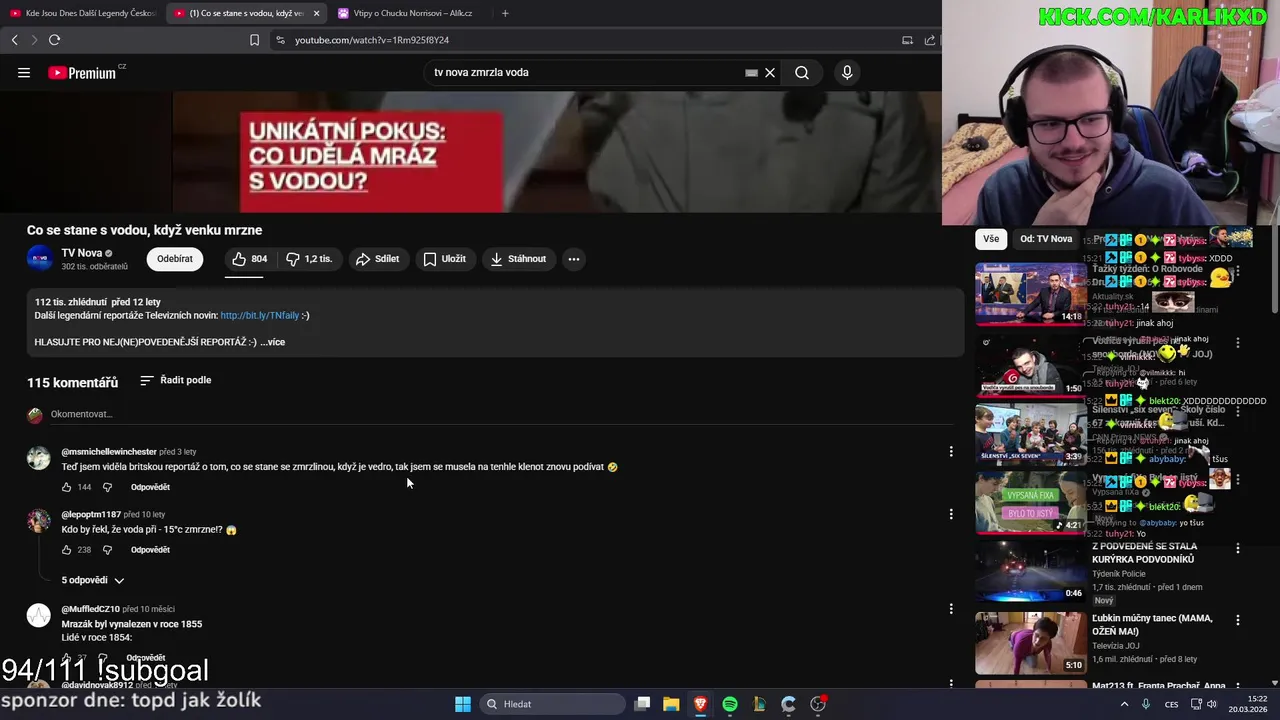Open the on-screen keyboard in the search box

click(751, 72)
